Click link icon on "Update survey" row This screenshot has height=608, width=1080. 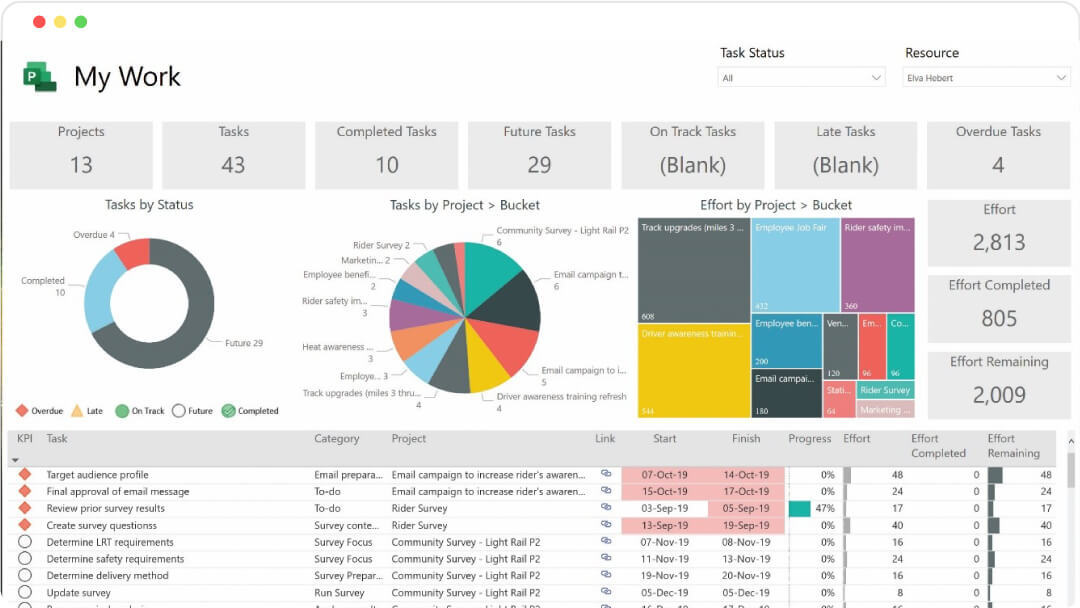click(604, 592)
